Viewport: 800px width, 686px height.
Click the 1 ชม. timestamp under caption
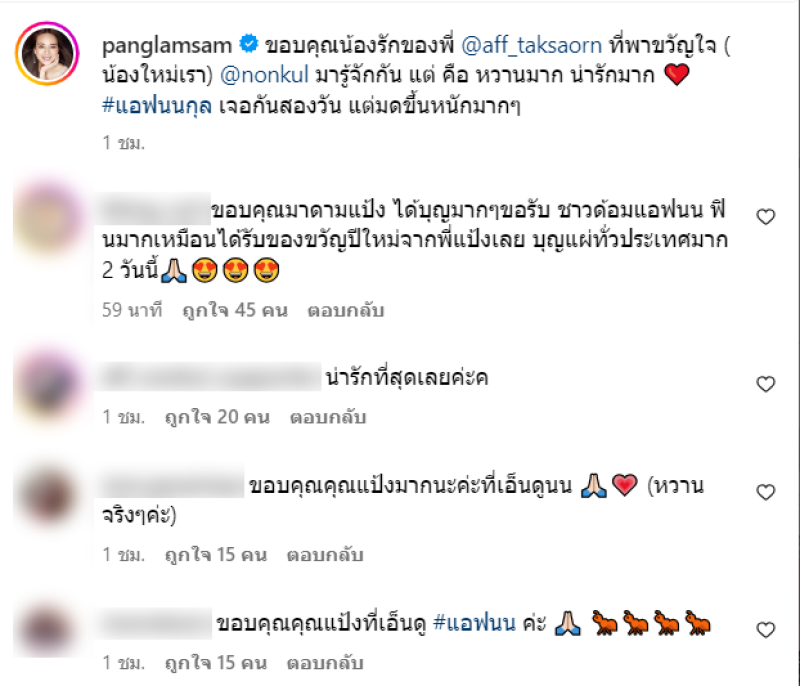[123, 143]
